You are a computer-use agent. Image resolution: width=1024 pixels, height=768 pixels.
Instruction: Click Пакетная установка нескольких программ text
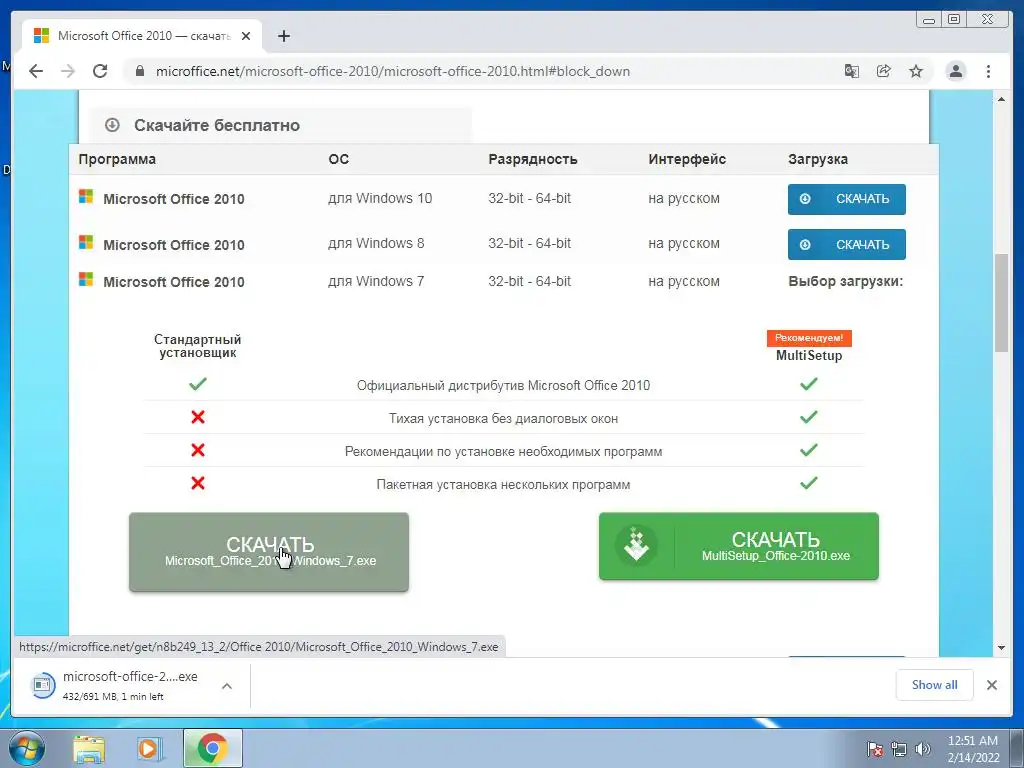point(504,485)
